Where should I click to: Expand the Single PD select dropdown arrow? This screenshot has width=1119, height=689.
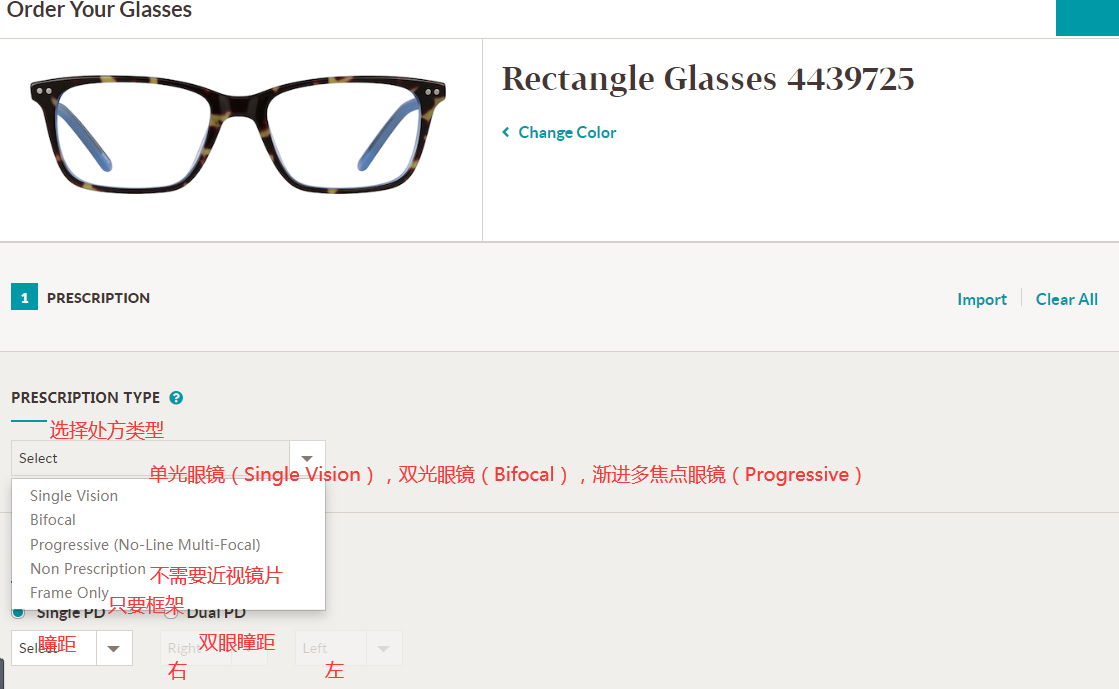(113, 648)
